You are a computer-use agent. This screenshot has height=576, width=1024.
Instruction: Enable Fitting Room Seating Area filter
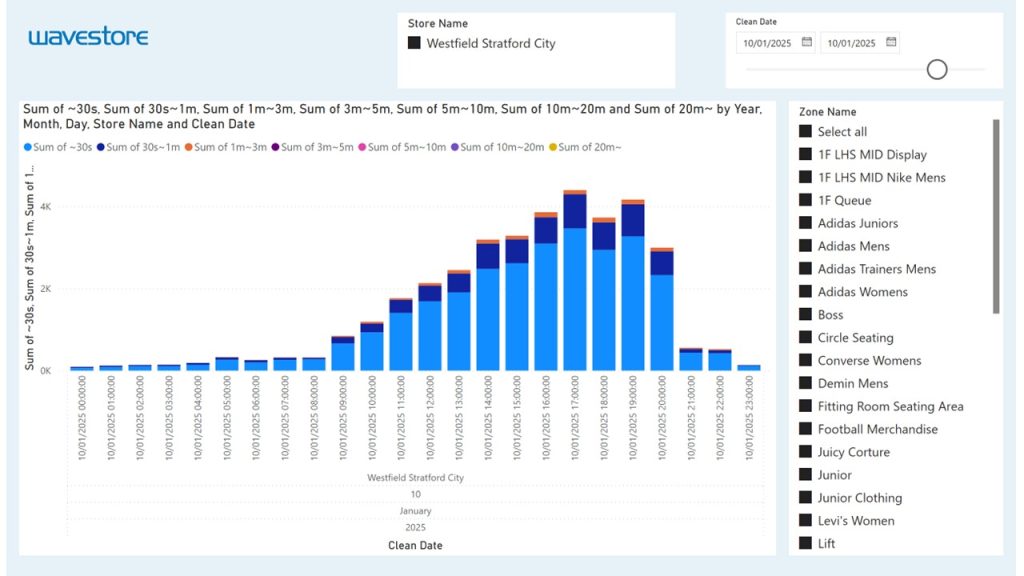tap(805, 406)
